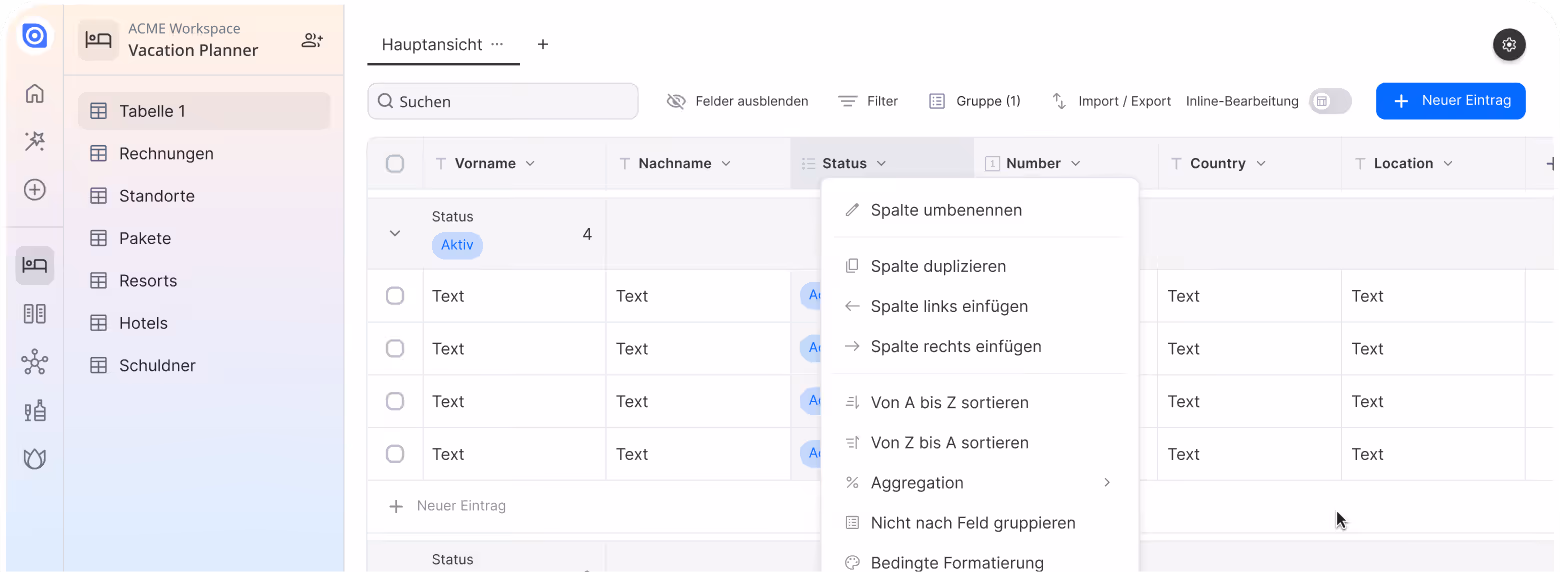The image size is (1560, 572).
Task: Tick the checkbox of the second Text row
Action: click(x=395, y=348)
